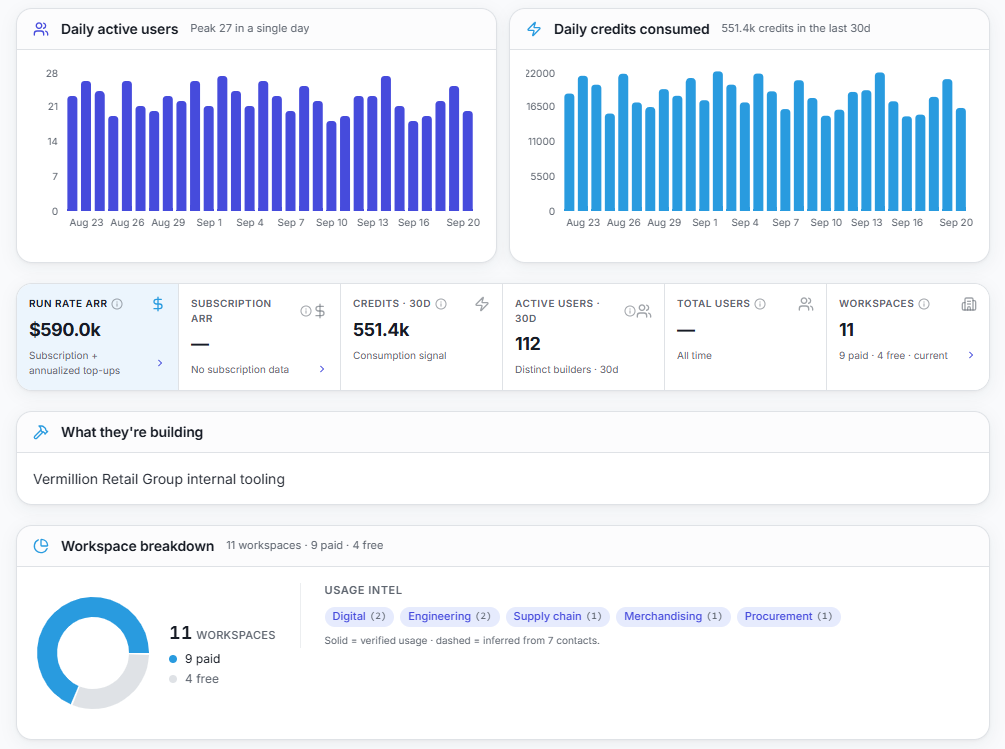Click the $590.0k run rate value
Screen dimensions: 1005x749
coord(65,330)
